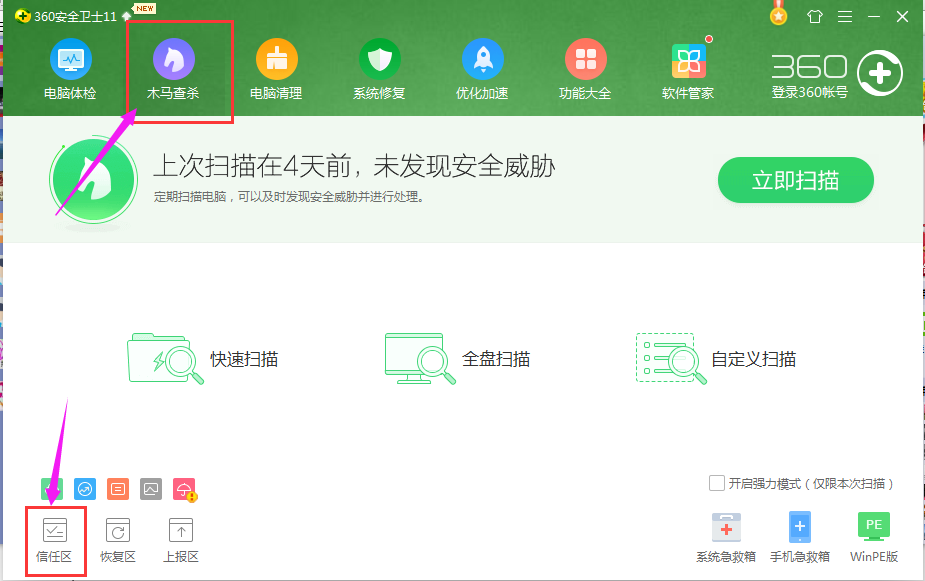Click 登录360帐号 login link
The image size is (925, 581).
coord(809,92)
